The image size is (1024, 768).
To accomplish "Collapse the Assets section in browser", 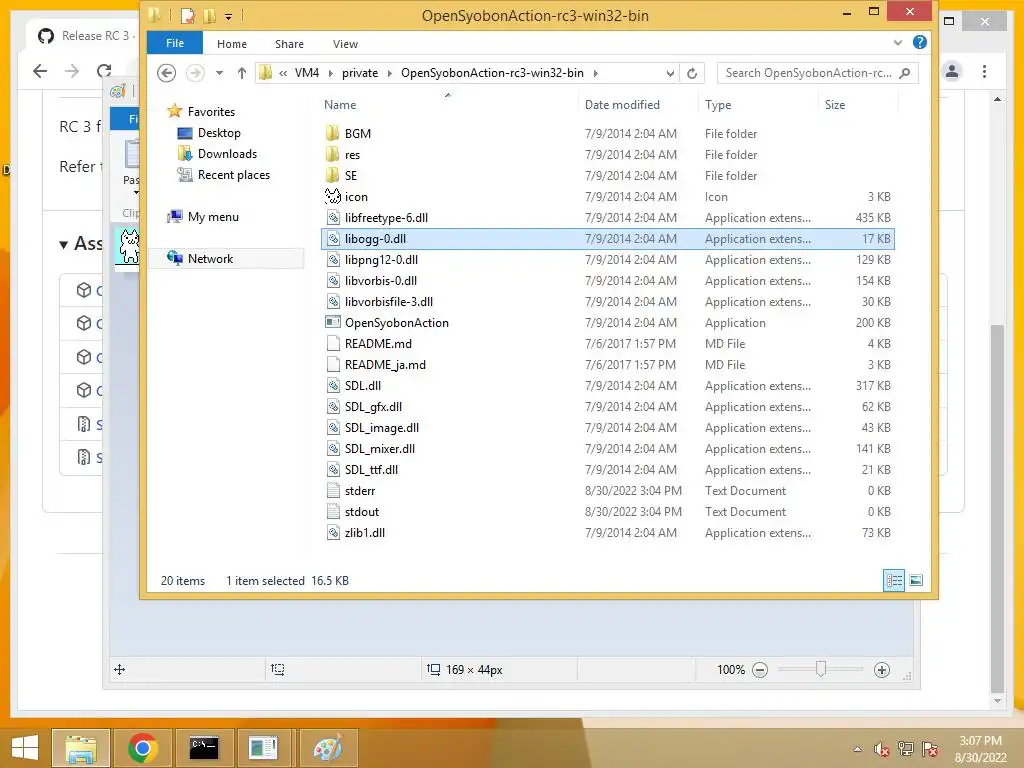I will point(63,245).
